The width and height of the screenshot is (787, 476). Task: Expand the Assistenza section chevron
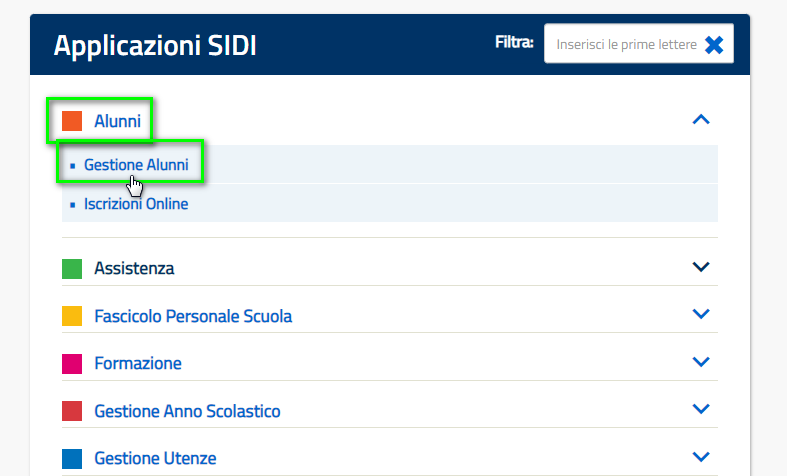[701, 267]
